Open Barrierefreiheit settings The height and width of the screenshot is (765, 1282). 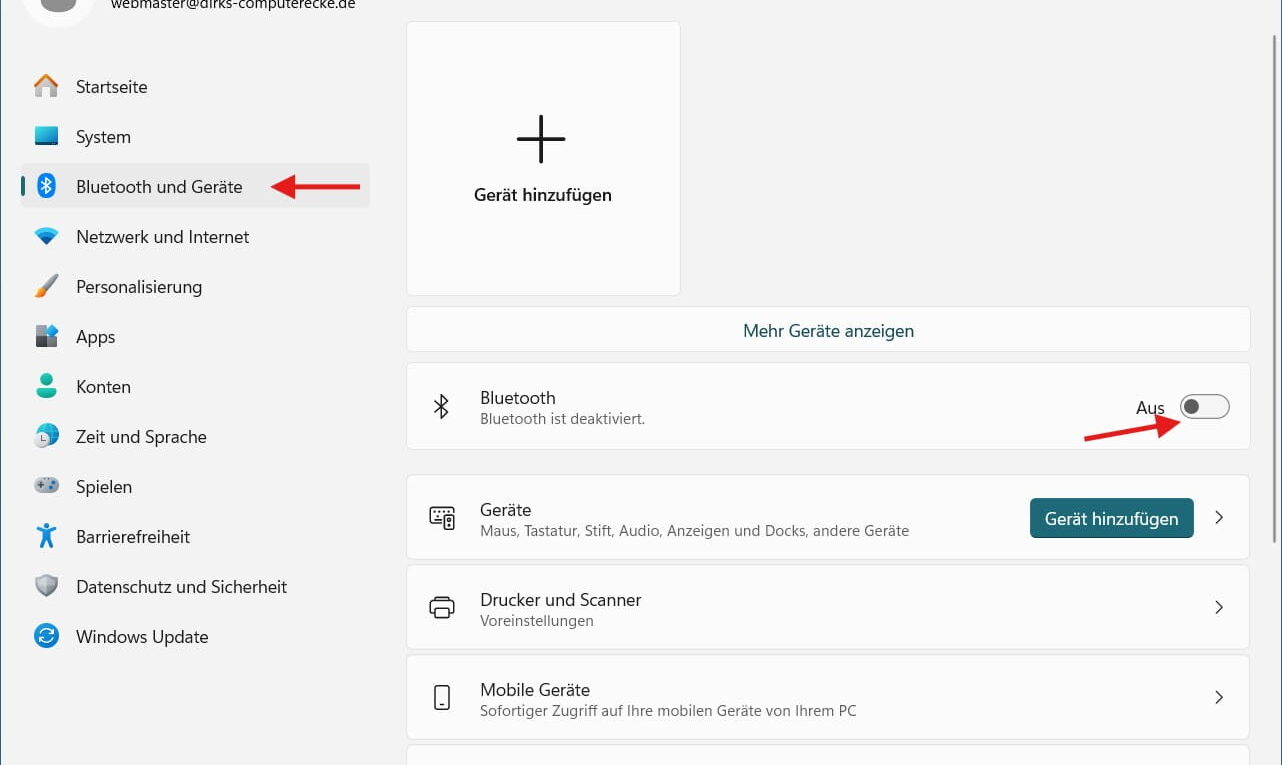(195, 537)
